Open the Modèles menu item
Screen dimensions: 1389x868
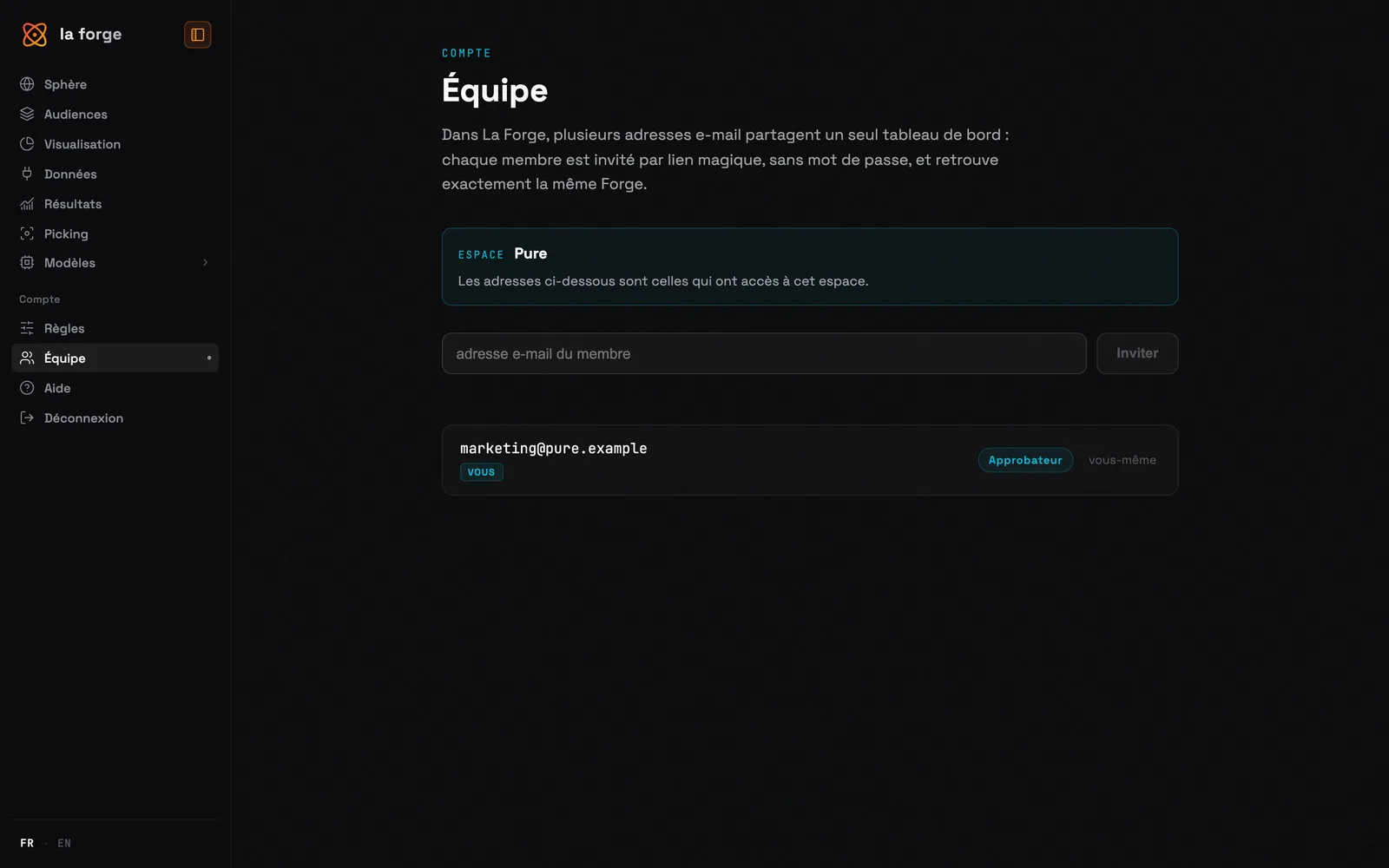coord(115,263)
